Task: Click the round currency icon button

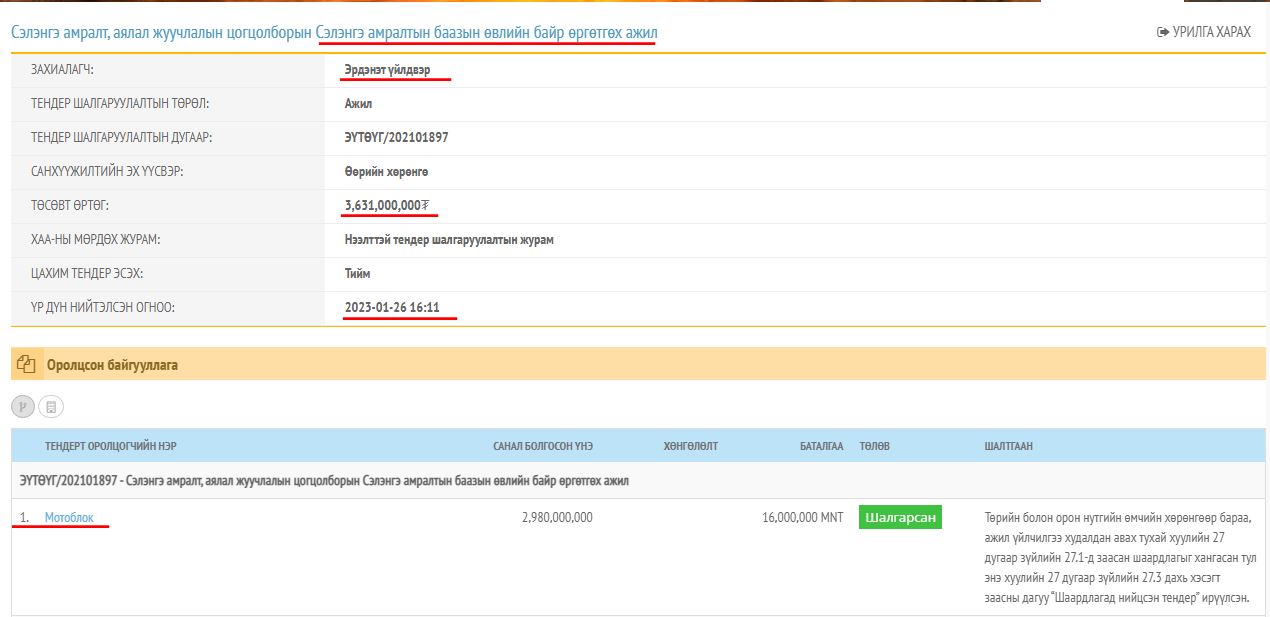Action: [x=23, y=407]
